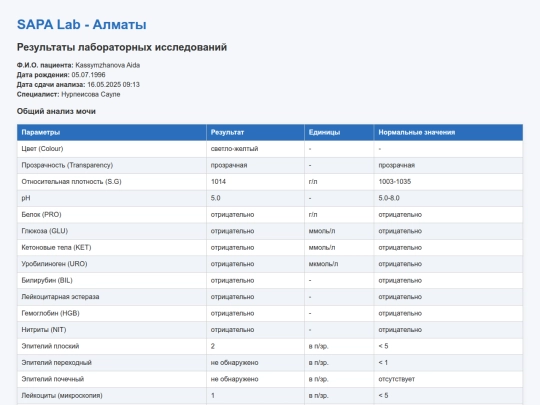Click the result 2 for Эпителий плоский
The height and width of the screenshot is (405, 540).
pyautogui.click(x=213, y=346)
